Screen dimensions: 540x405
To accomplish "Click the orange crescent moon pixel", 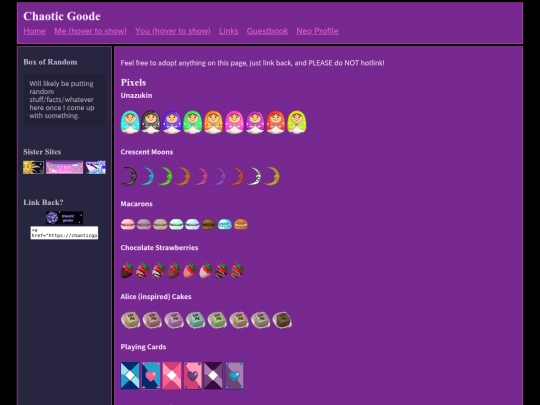I will pyautogui.click(x=183, y=176).
